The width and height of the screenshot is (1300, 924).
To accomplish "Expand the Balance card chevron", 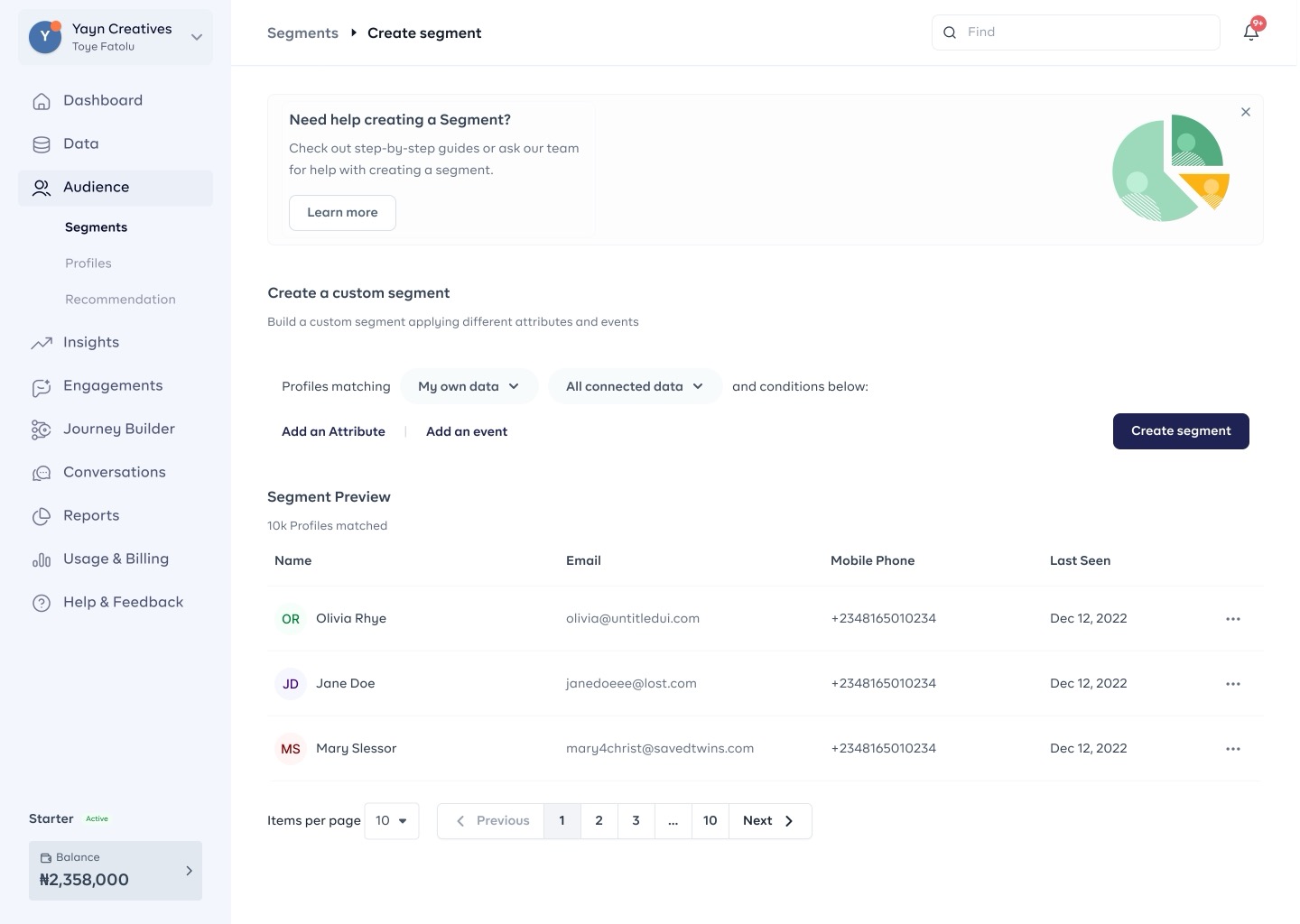I will (189, 871).
